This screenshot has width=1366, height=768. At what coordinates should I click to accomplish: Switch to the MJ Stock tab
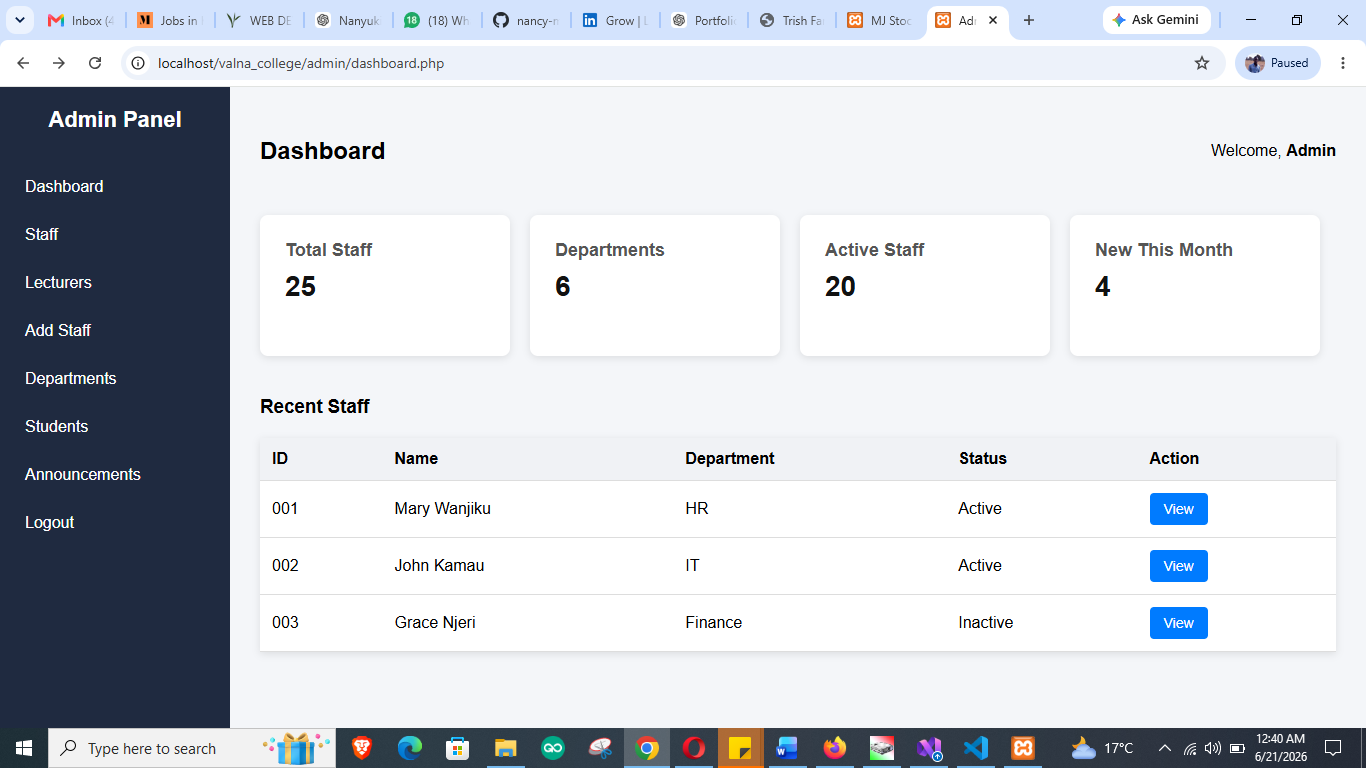[879, 20]
